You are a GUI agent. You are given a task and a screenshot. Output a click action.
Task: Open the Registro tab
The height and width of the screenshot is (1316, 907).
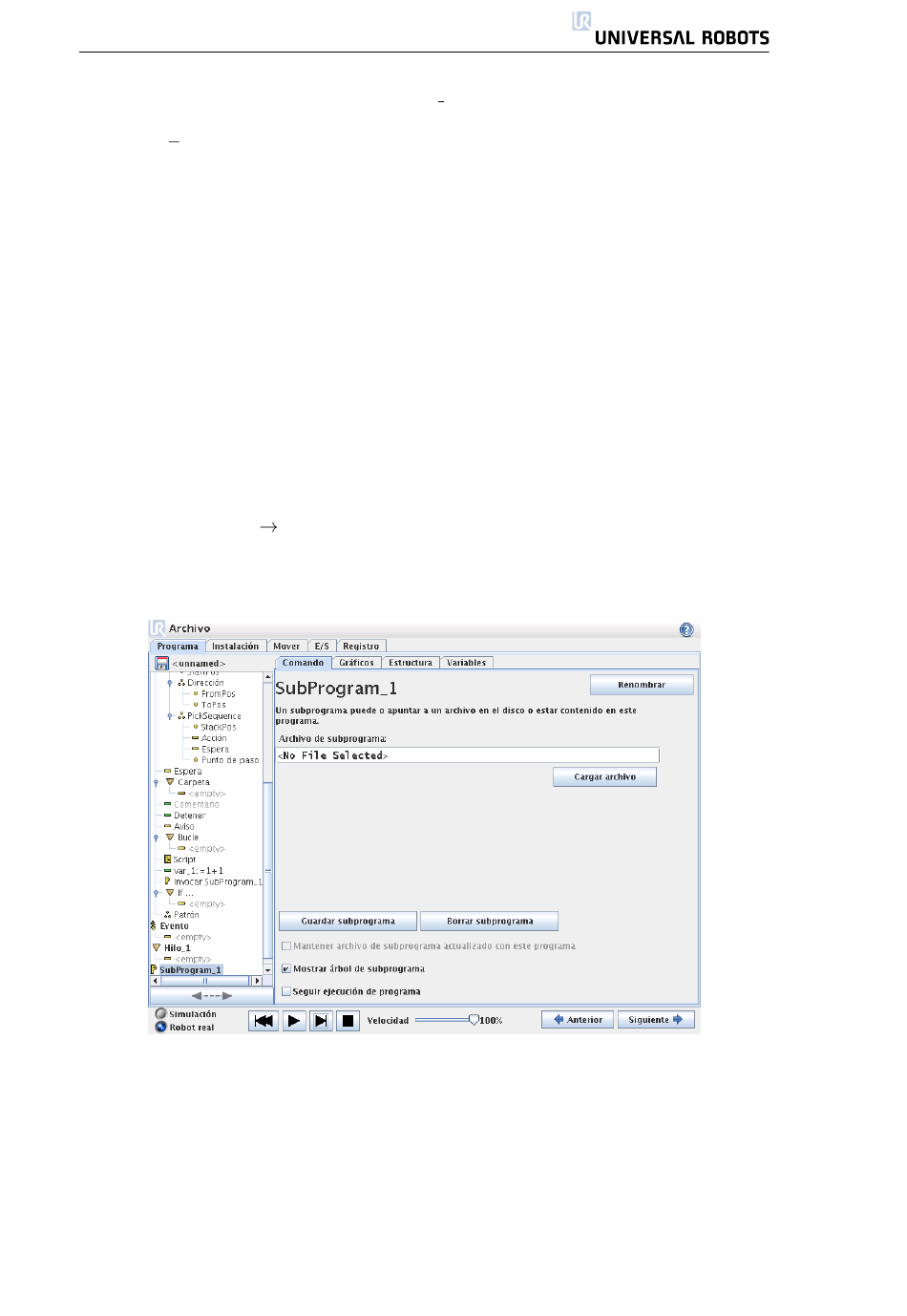click(x=361, y=647)
